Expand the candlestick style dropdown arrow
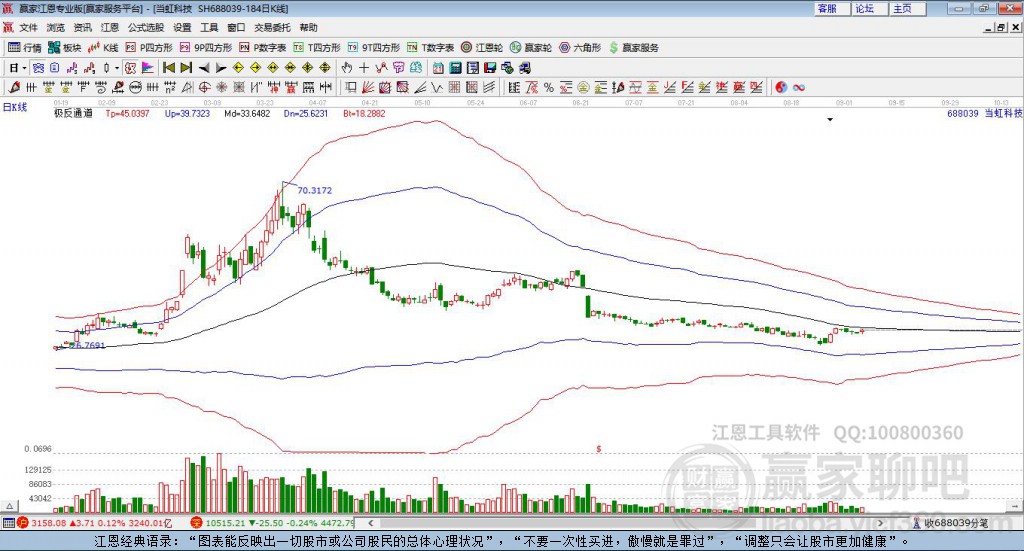This screenshot has width=1024, height=551. tap(117, 68)
